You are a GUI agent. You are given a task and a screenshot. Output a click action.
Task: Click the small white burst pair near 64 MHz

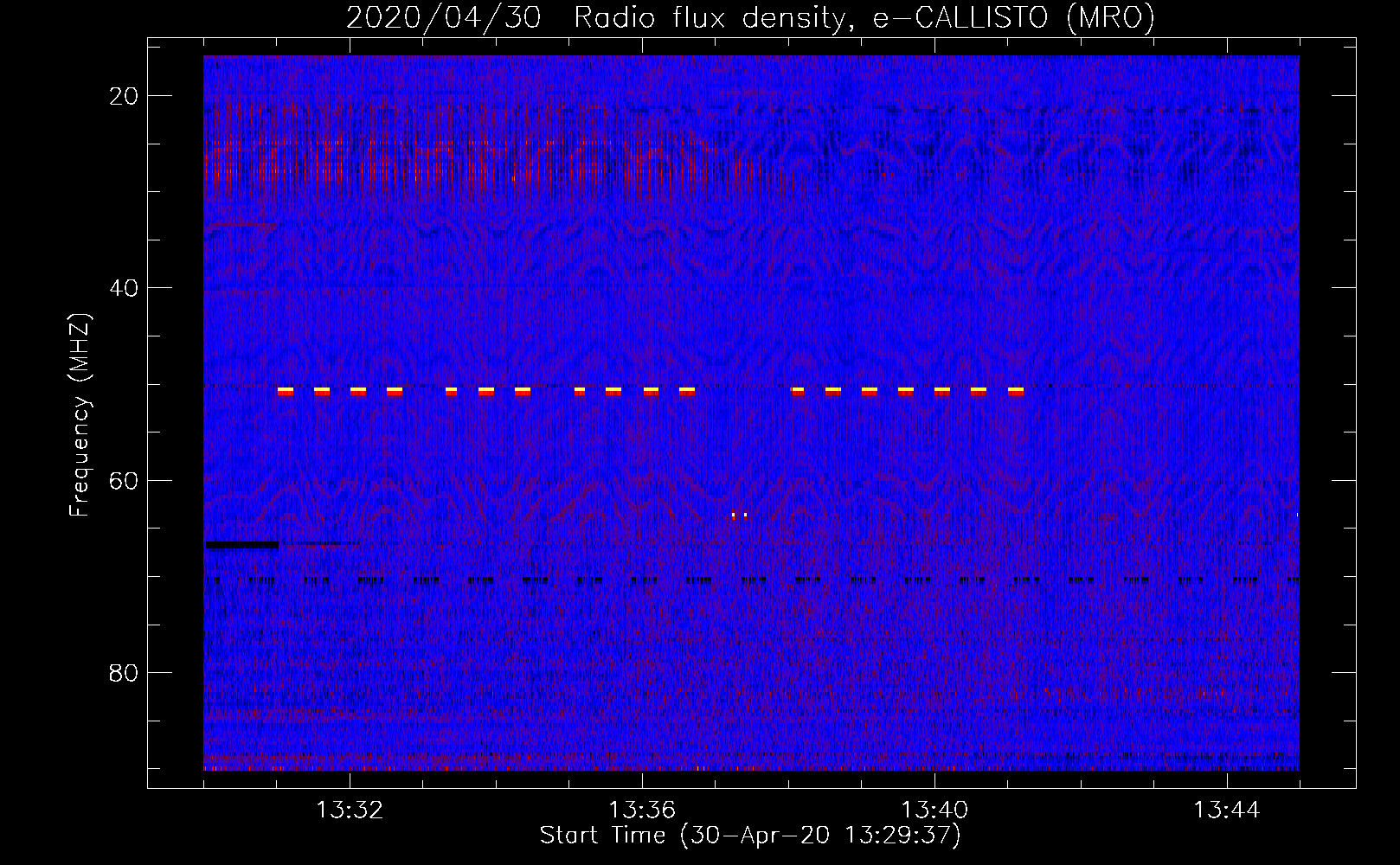(739, 516)
